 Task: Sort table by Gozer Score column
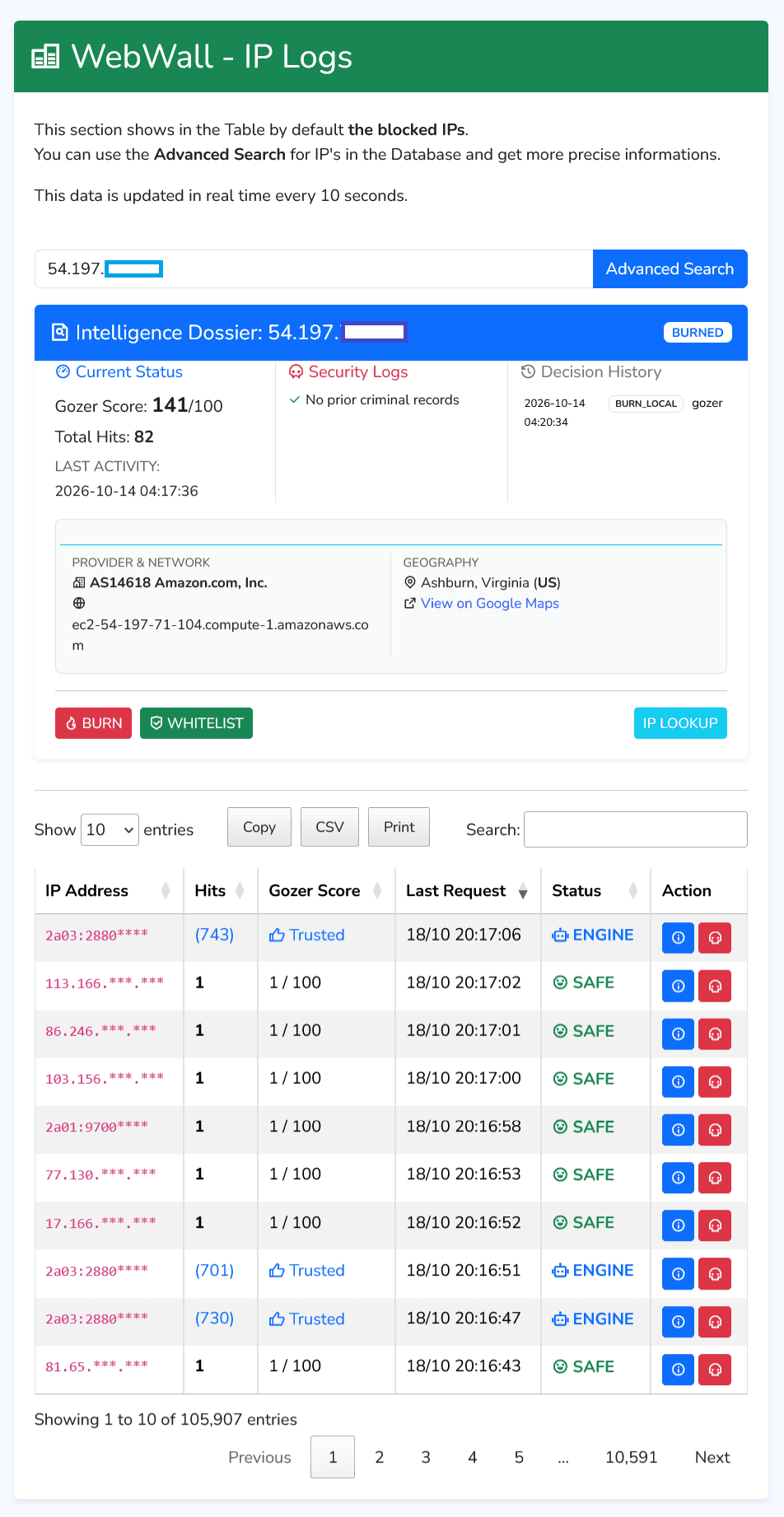(x=326, y=890)
